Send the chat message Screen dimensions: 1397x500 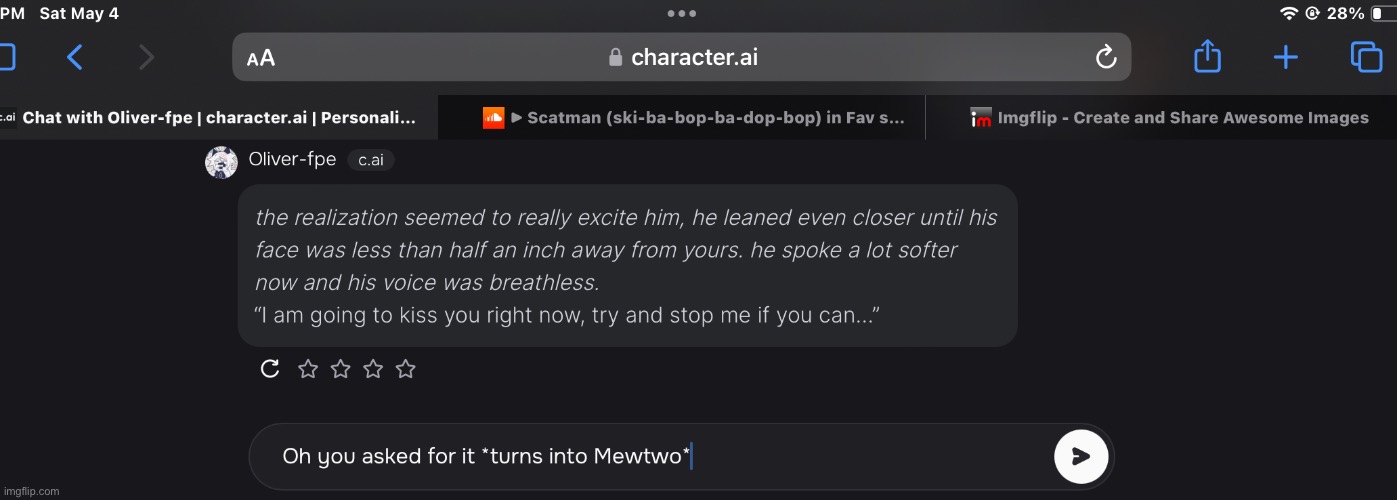click(1080, 457)
